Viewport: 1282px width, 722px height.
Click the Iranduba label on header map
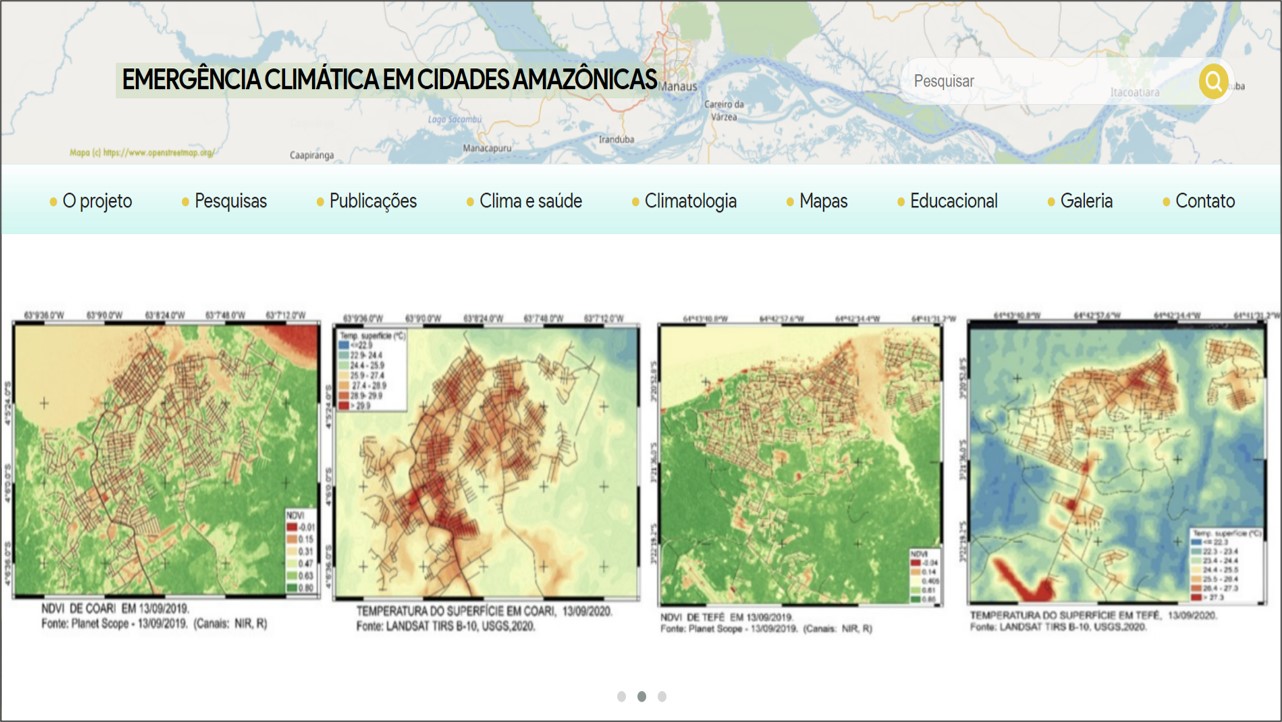coord(618,140)
